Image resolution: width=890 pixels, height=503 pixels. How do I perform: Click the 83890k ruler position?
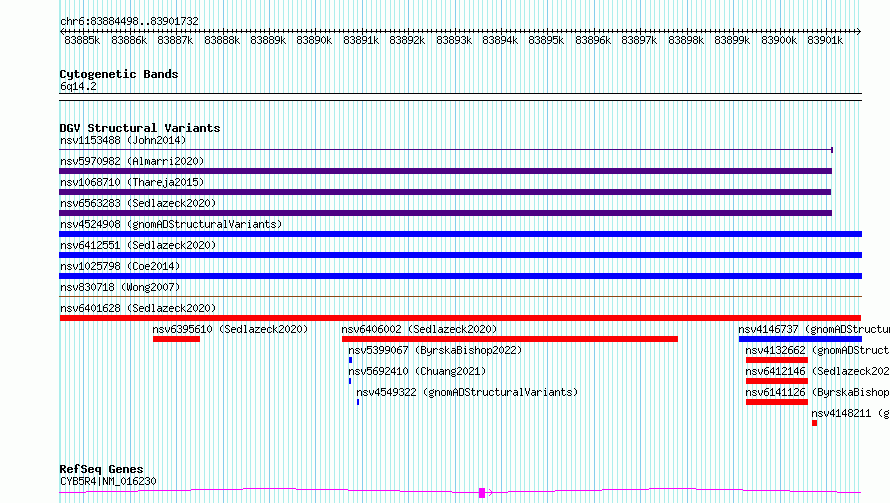click(x=314, y=40)
